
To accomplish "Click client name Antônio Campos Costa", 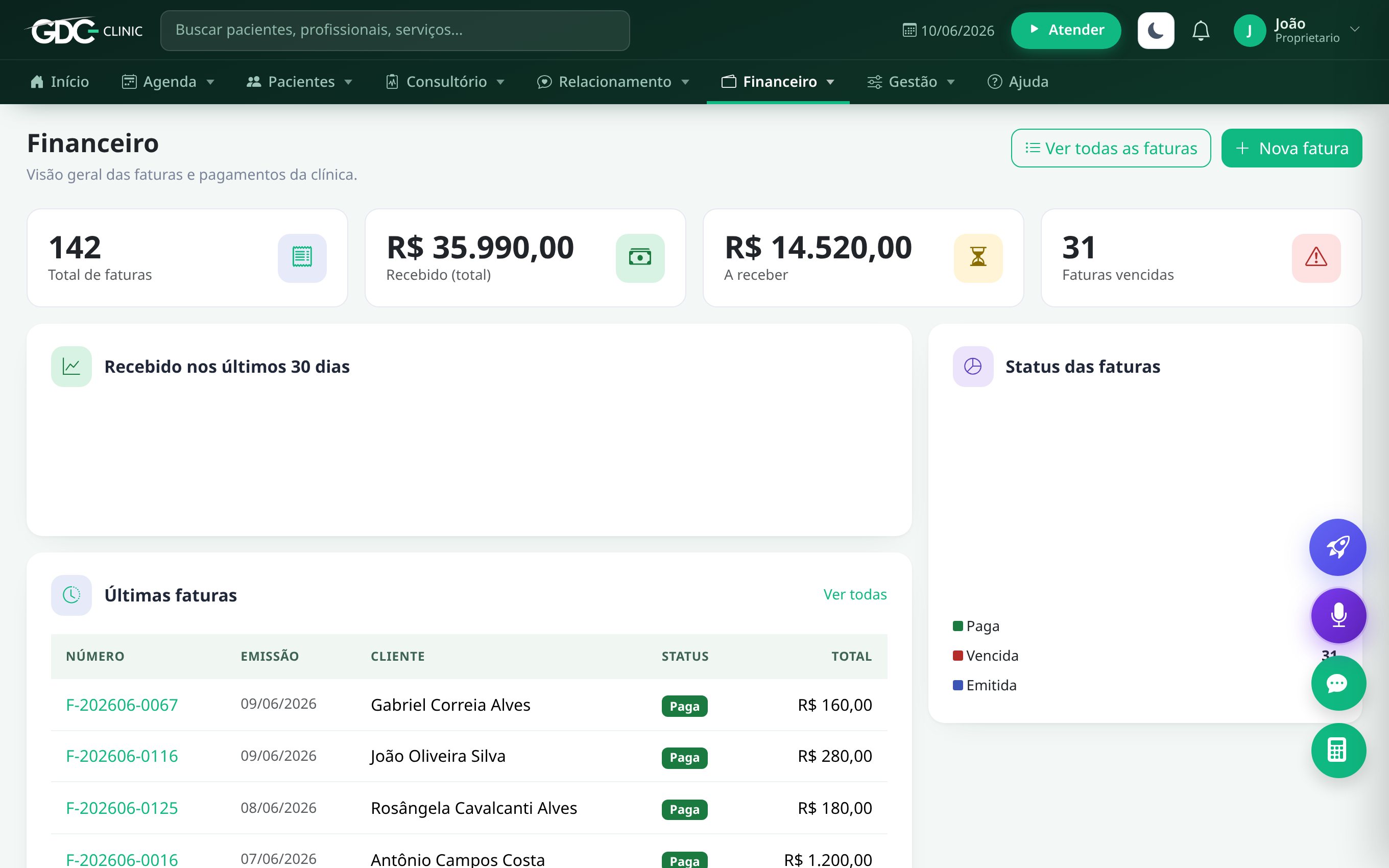I will tap(458, 859).
